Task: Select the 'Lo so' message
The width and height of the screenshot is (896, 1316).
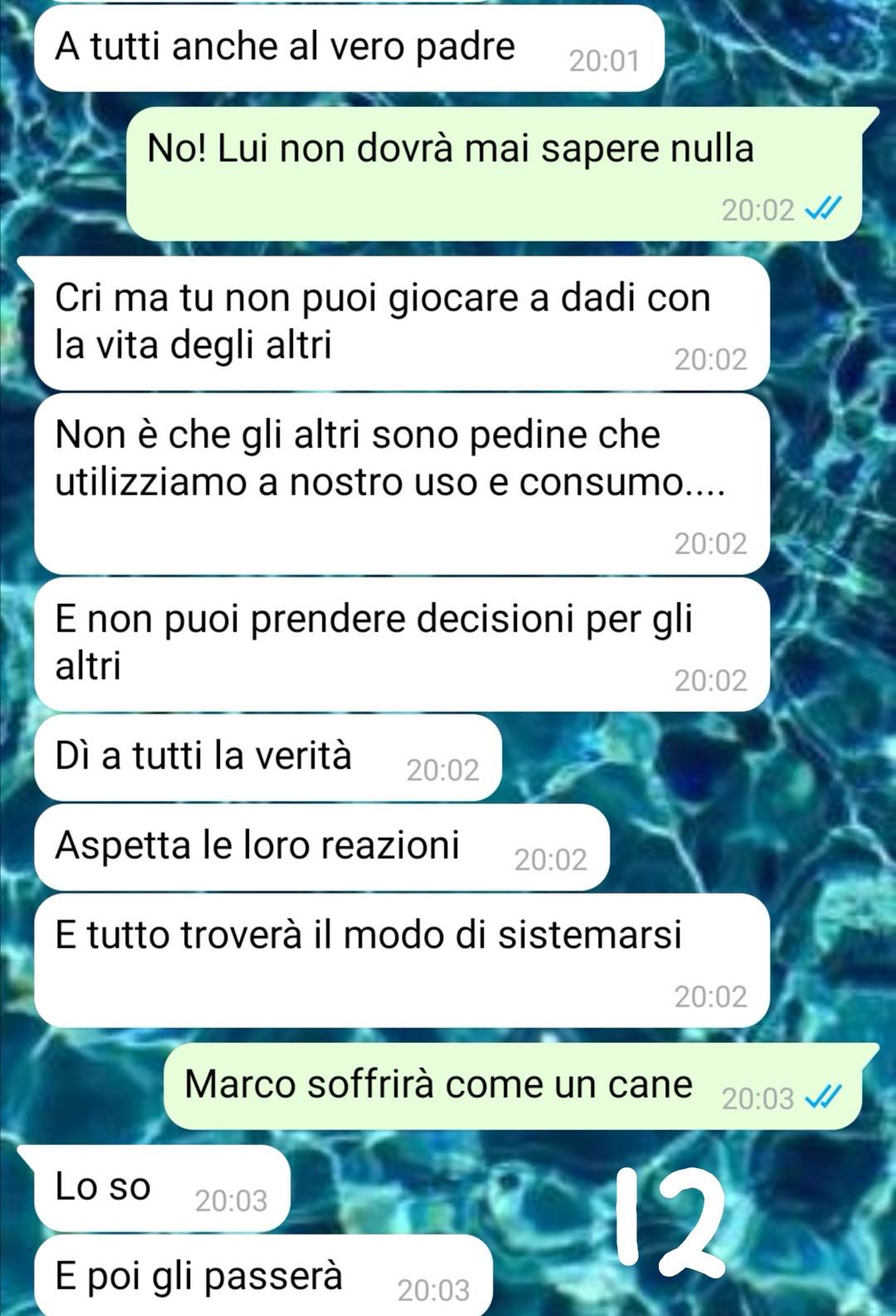Action: (162, 1187)
